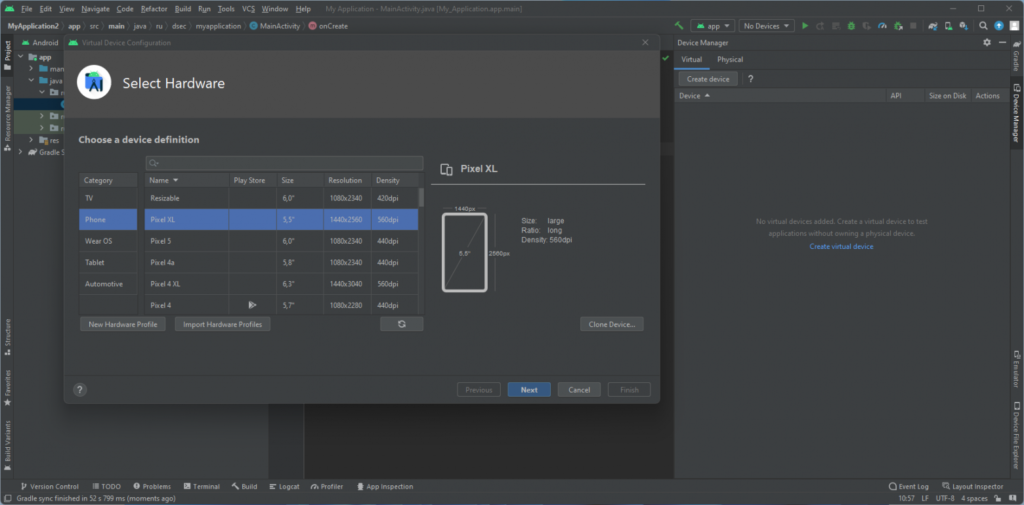Open the File menu
1024x505 pixels.
pos(27,9)
